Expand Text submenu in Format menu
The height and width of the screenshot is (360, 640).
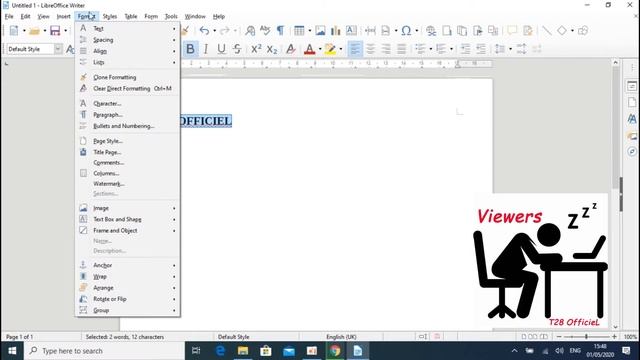[128, 29]
